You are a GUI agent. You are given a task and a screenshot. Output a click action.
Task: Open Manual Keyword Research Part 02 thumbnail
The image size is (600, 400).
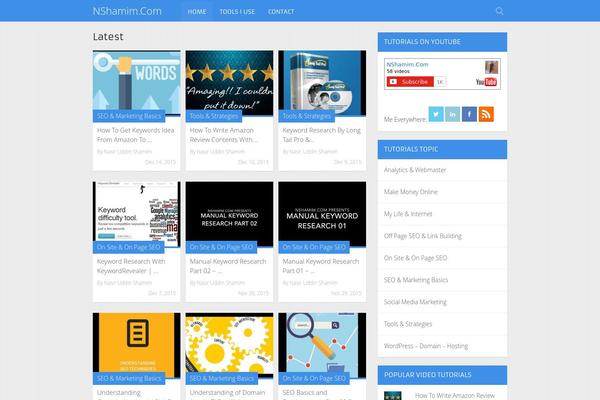tap(230, 212)
